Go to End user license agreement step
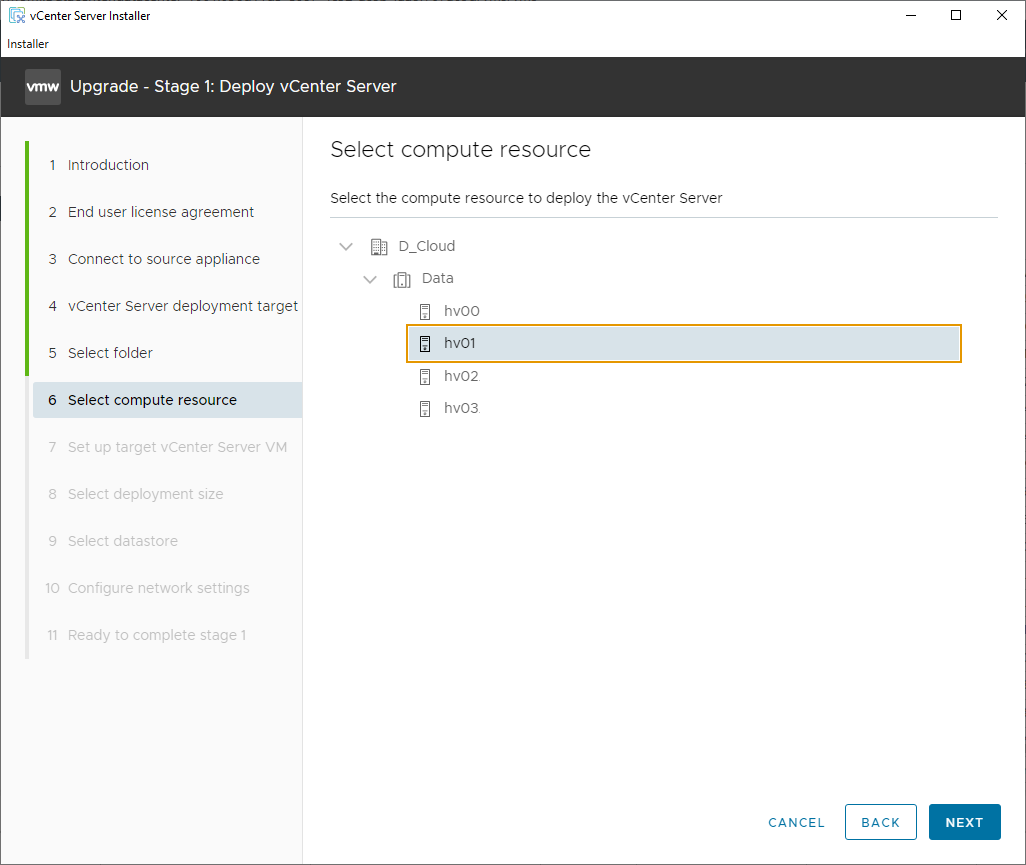The image size is (1026, 865). 160,212
